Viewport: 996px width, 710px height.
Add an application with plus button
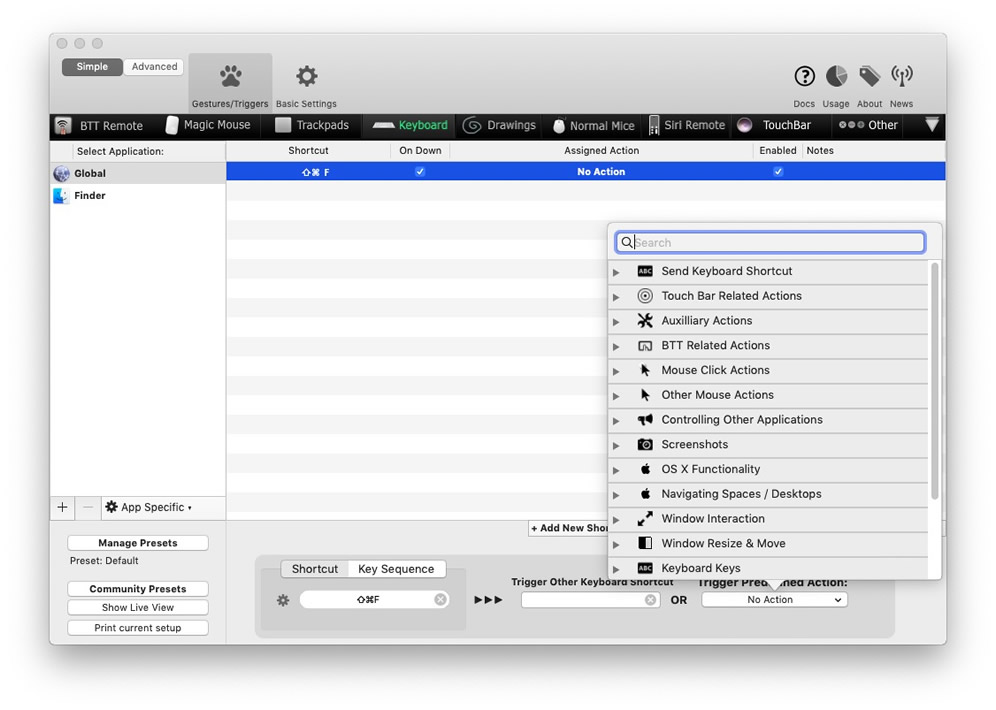[x=62, y=507]
